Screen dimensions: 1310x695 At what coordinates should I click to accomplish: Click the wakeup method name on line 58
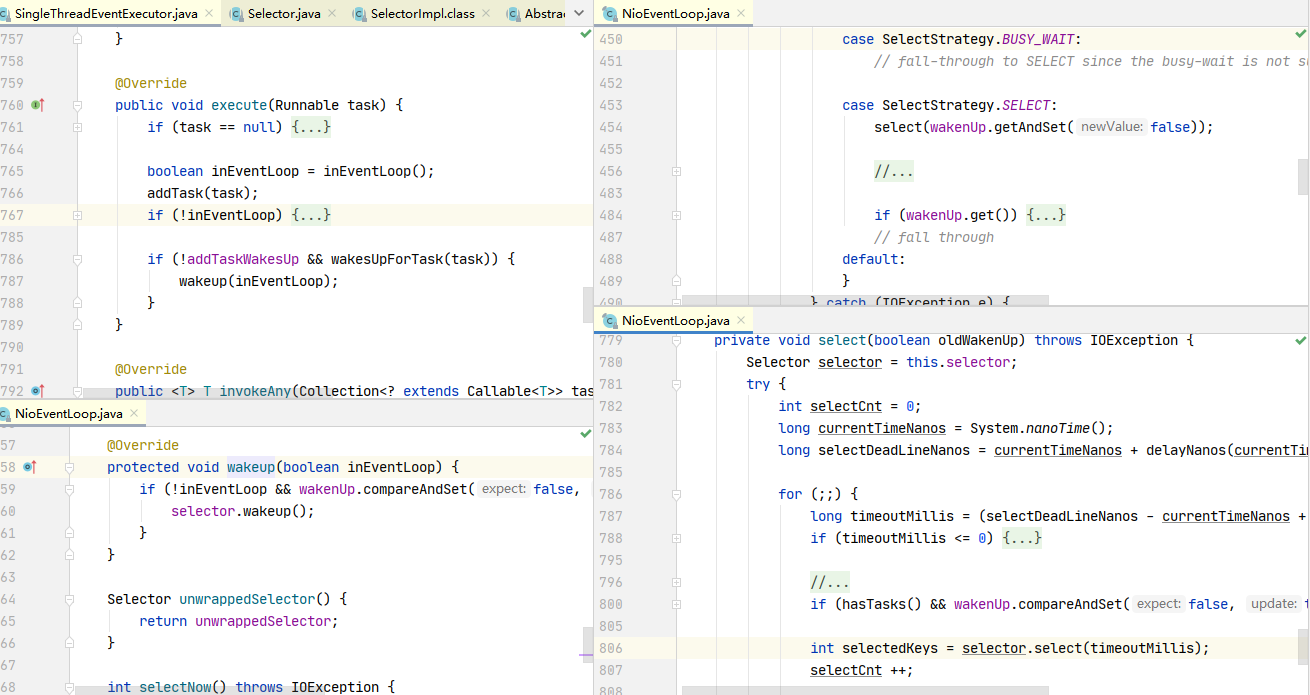pos(251,467)
